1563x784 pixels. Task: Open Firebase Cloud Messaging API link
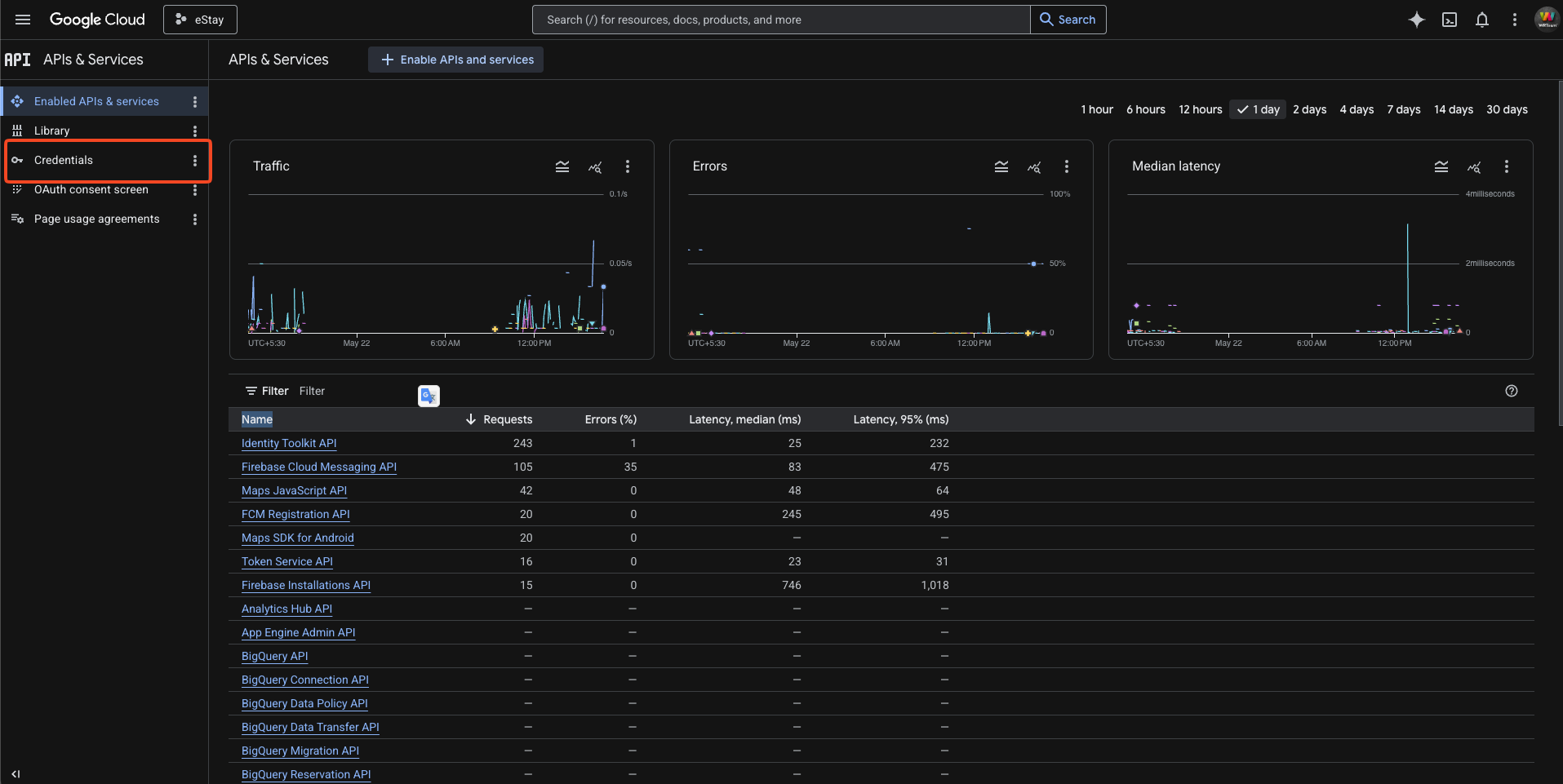[319, 467]
